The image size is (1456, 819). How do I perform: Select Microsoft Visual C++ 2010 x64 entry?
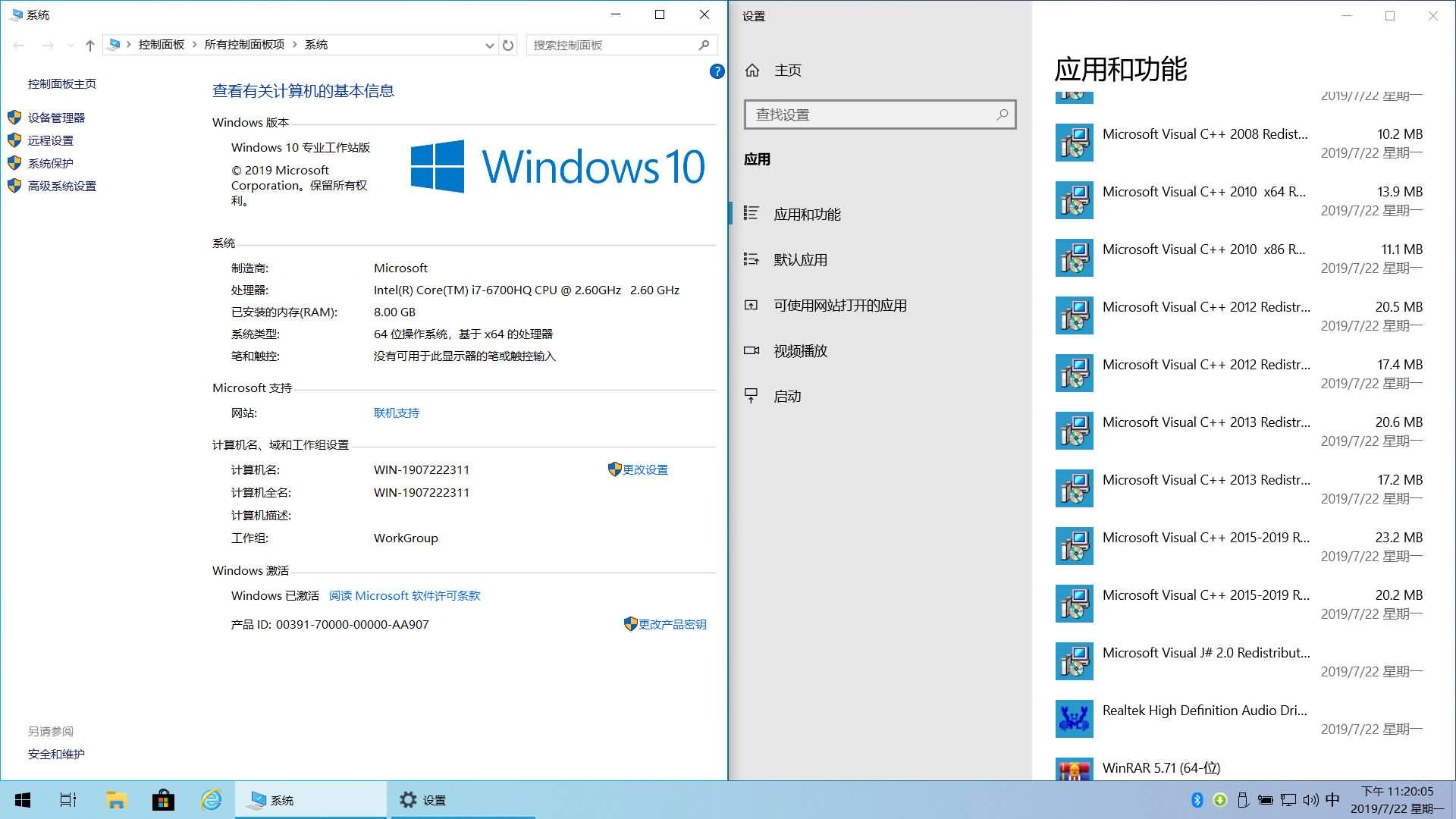click(1239, 200)
